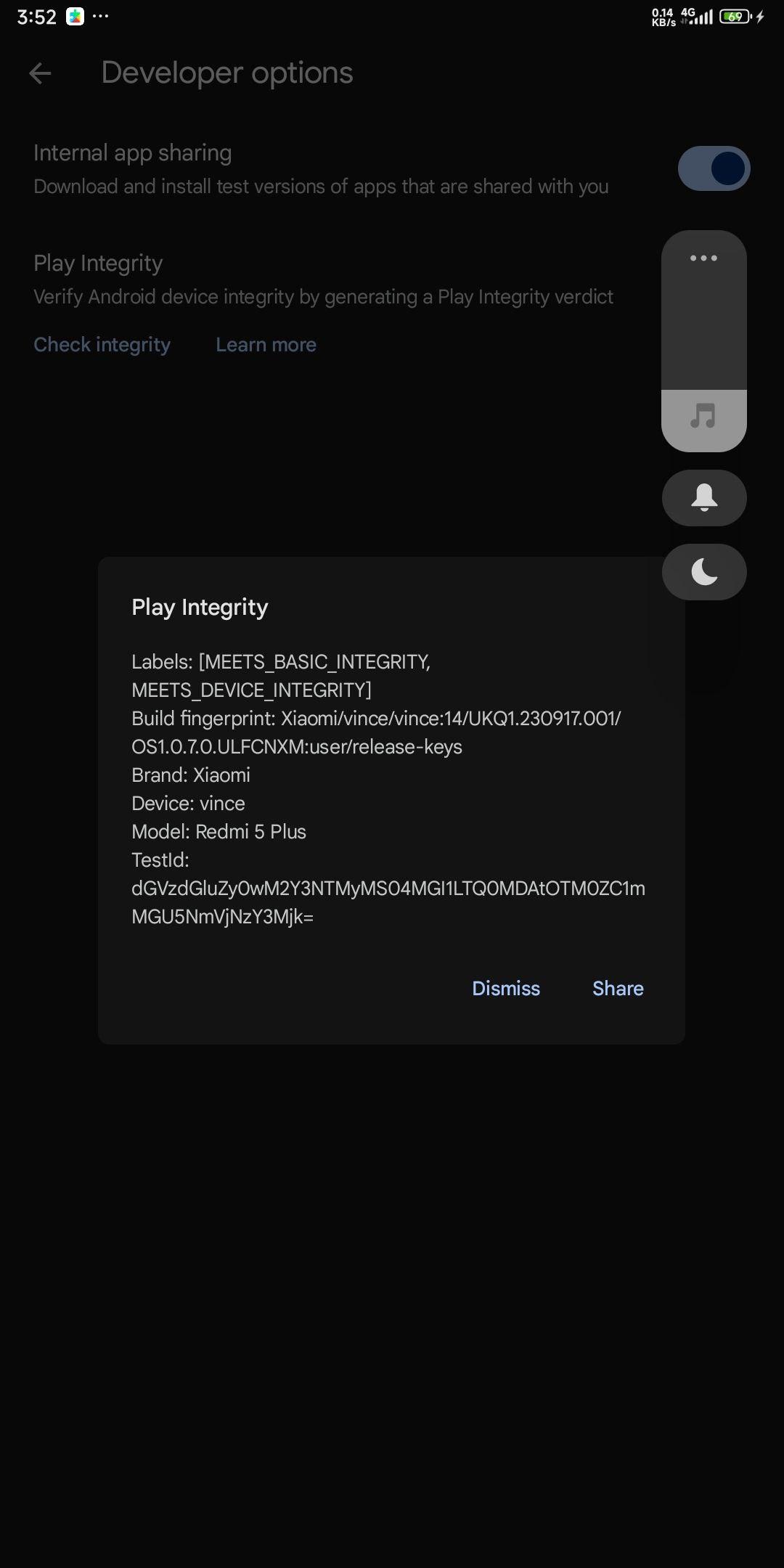This screenshot has height=1568, width=784.
Task: Toggle Internal app sharing switch
Action: click(714, 168)
